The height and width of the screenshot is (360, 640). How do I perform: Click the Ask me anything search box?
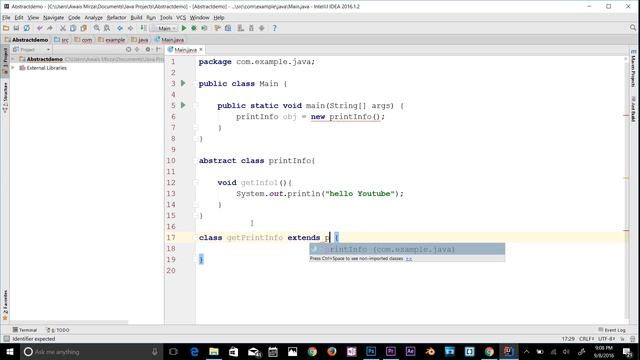click(91, 351)
